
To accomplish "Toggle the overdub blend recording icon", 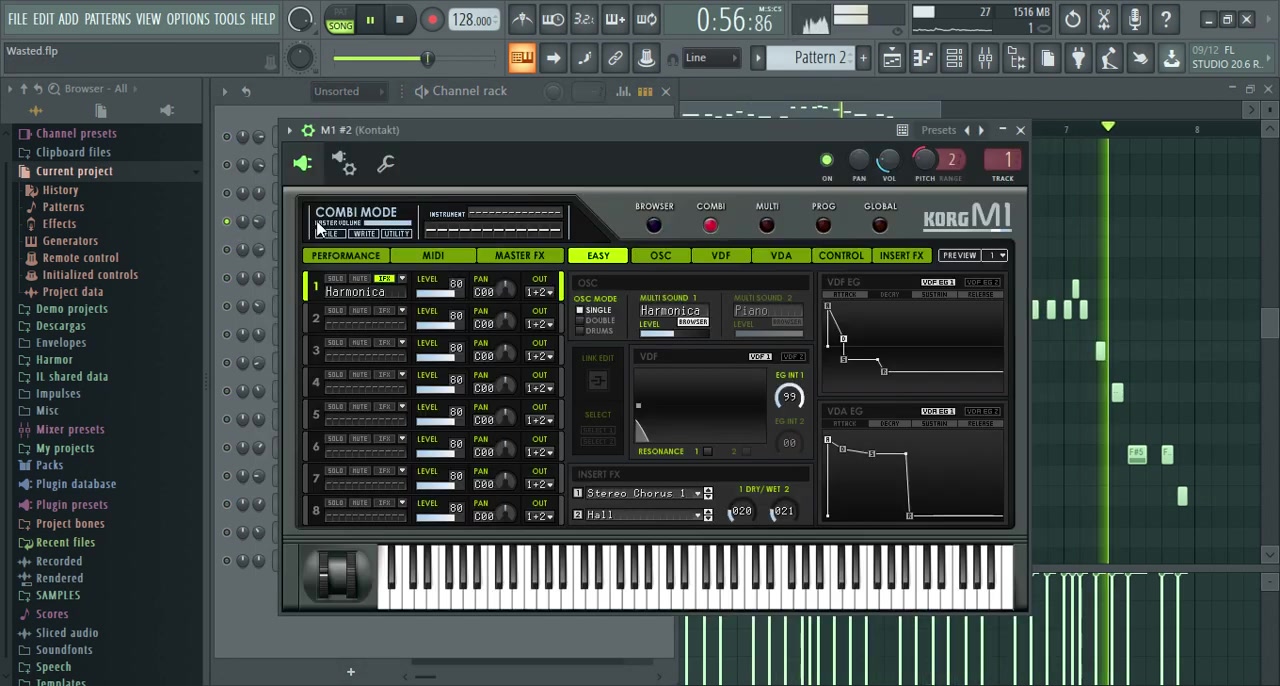I will [x=615, y=19].
